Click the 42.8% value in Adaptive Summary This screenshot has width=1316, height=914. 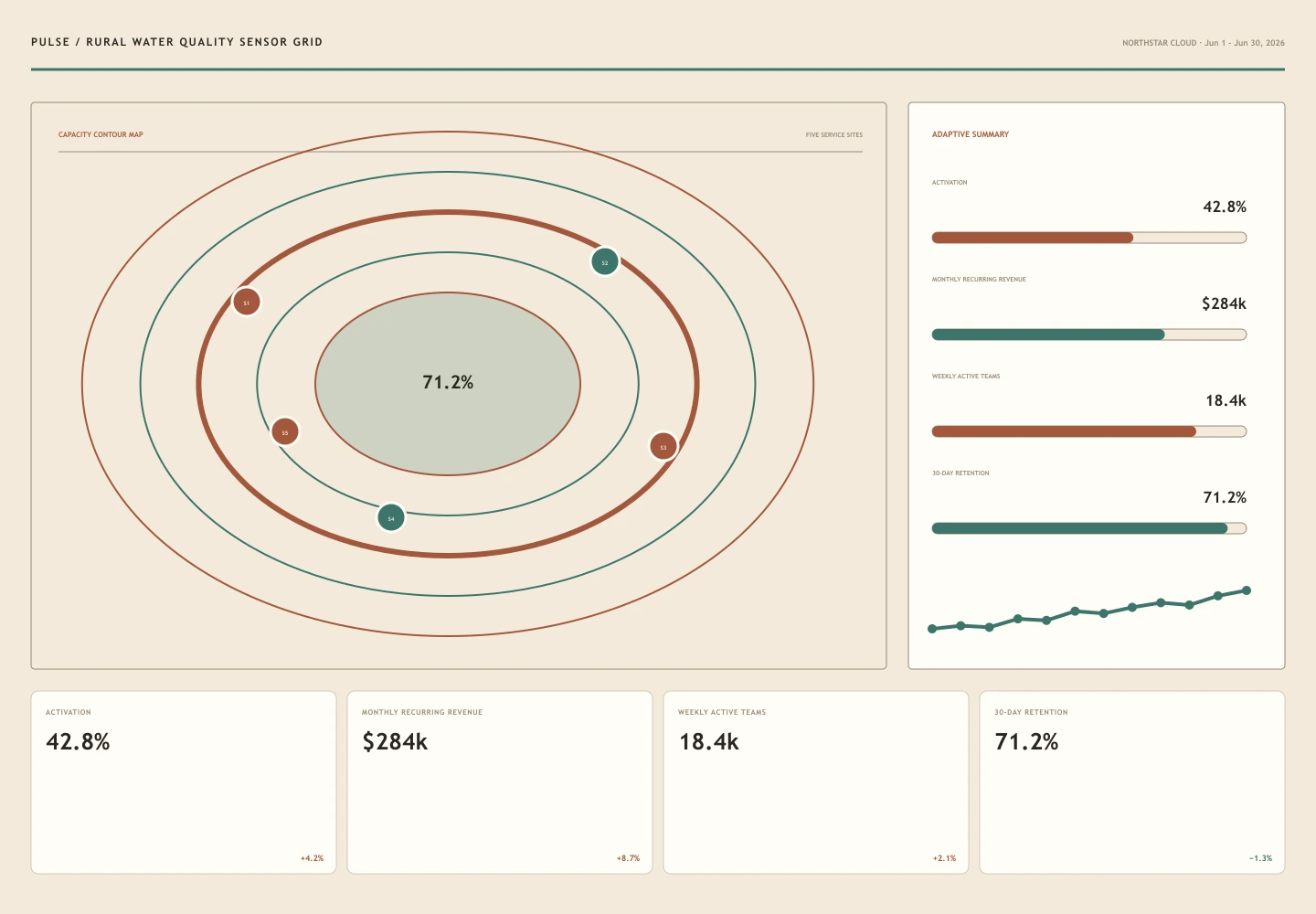click(1225, 207)
